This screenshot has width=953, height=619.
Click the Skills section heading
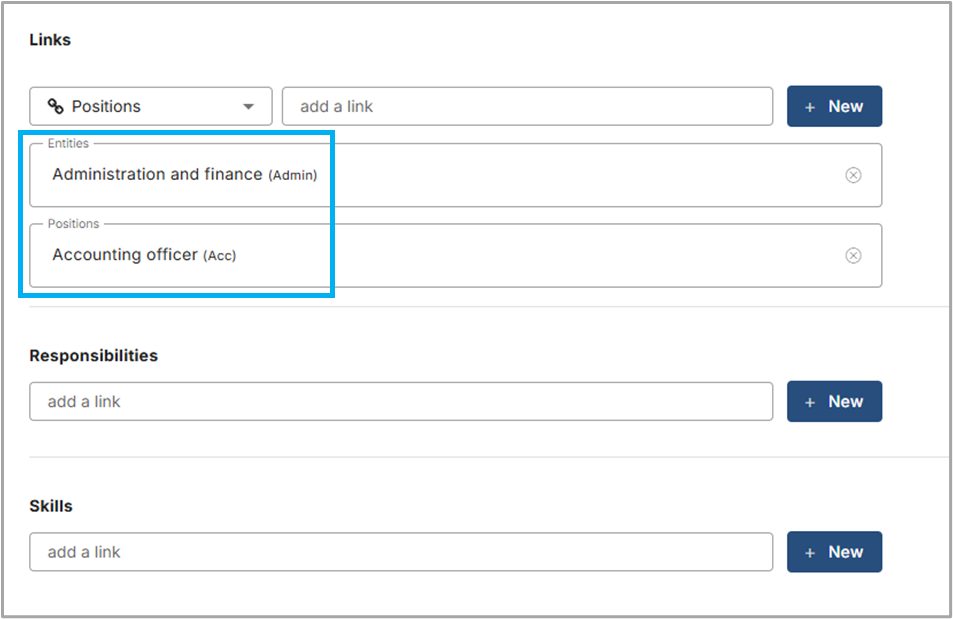(51, 506)
